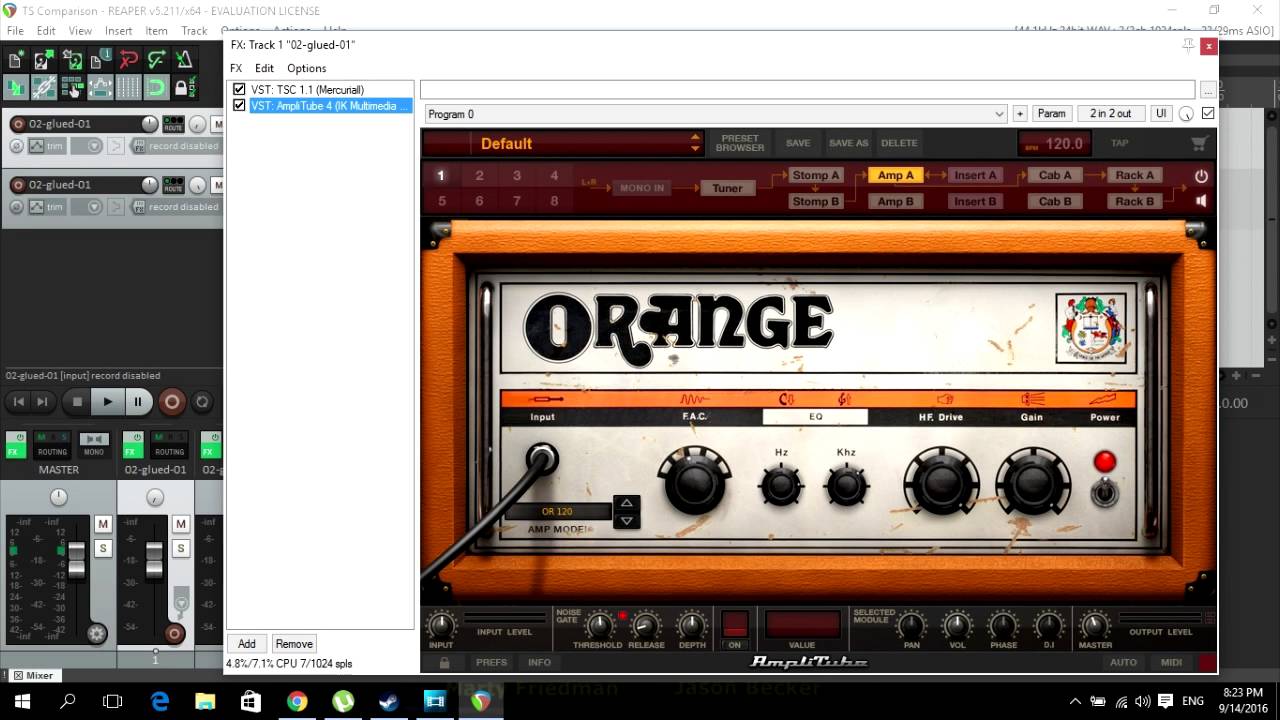Uncheck the VST: AmpliTube 4 checkbox
The image size is (1280, 720).
click(239, 105)
